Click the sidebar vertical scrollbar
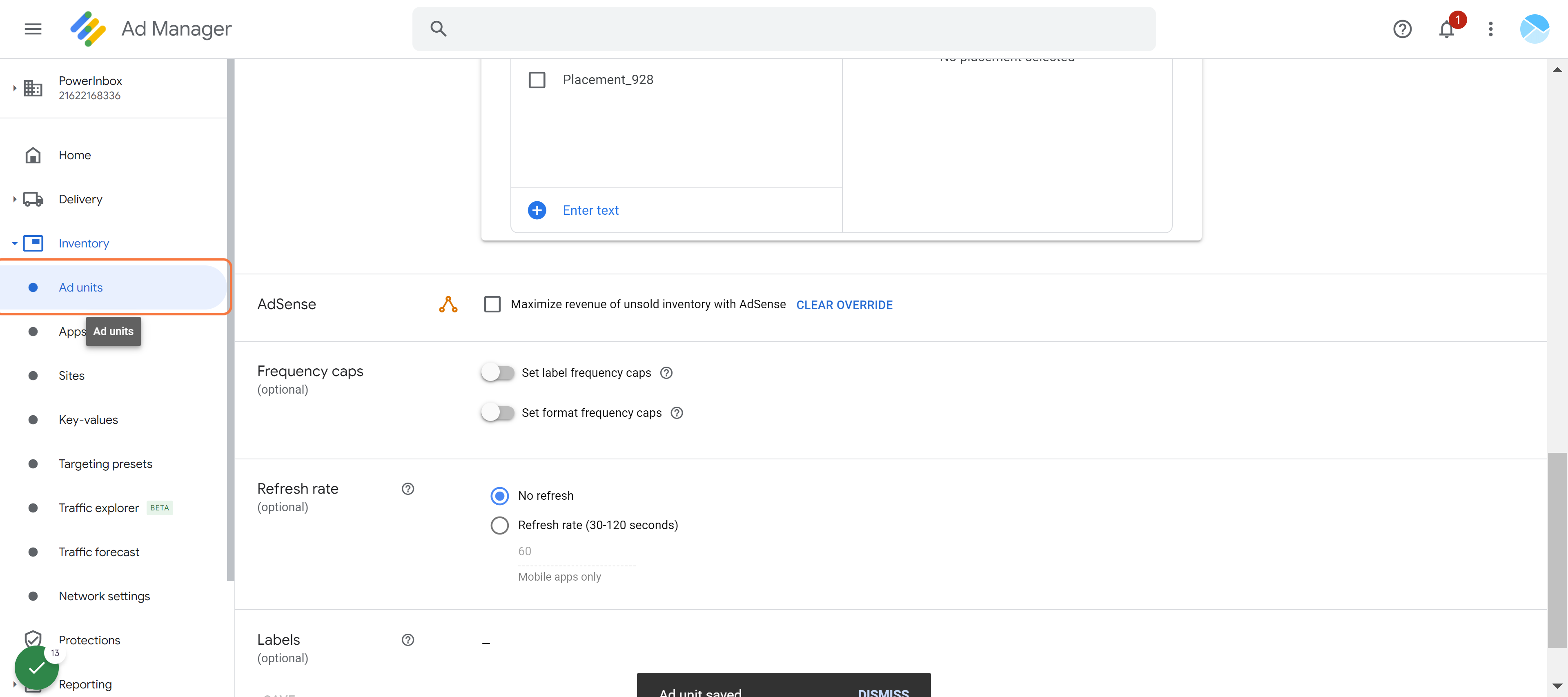This screenshot has width=1568, height=697. 230,320
